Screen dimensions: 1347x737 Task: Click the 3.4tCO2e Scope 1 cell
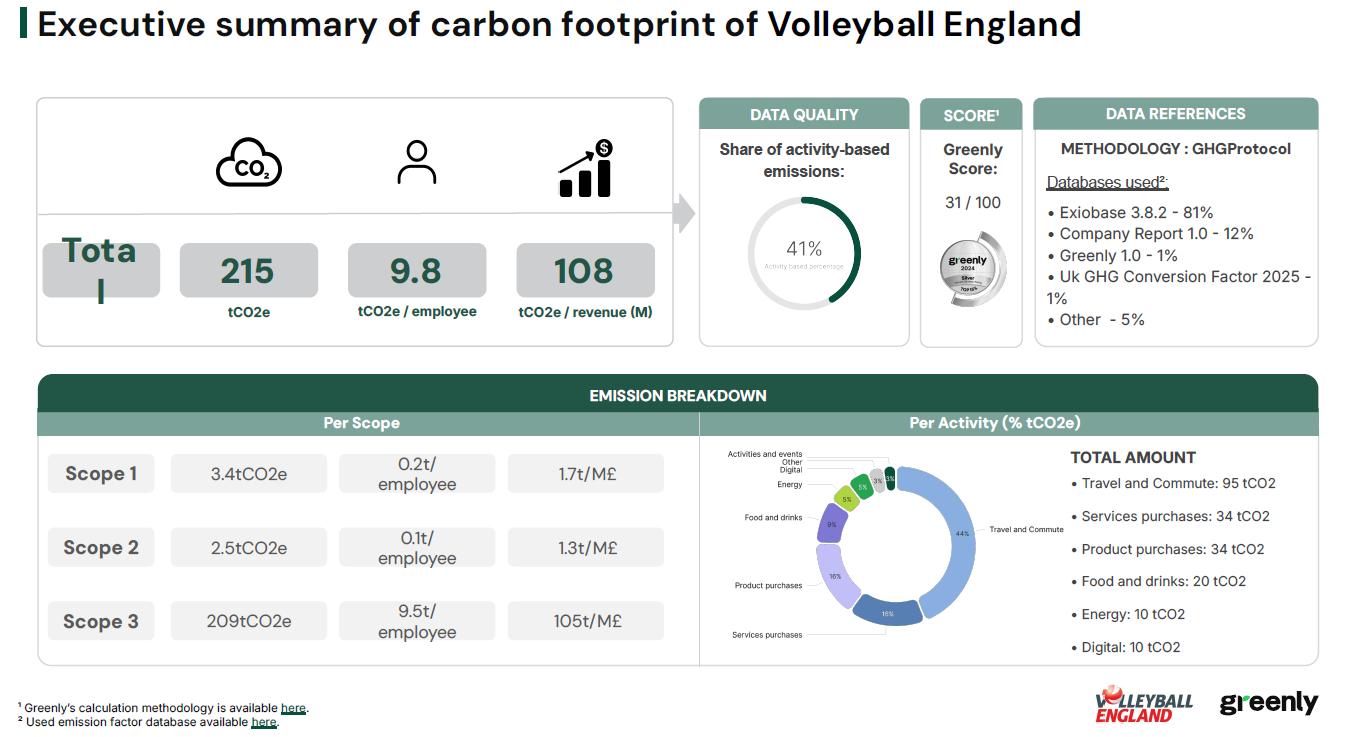(249, 473)
